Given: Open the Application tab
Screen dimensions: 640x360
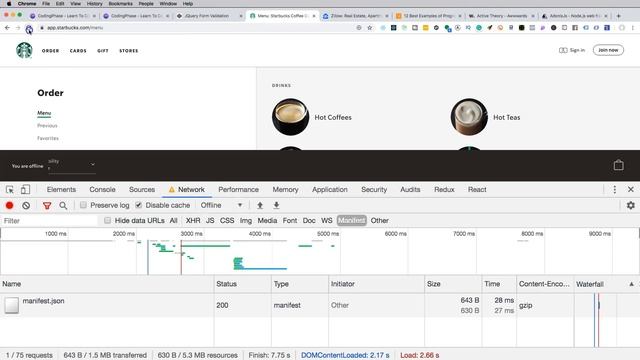Looking at the screenshot, I should click(x=330, y=189).
